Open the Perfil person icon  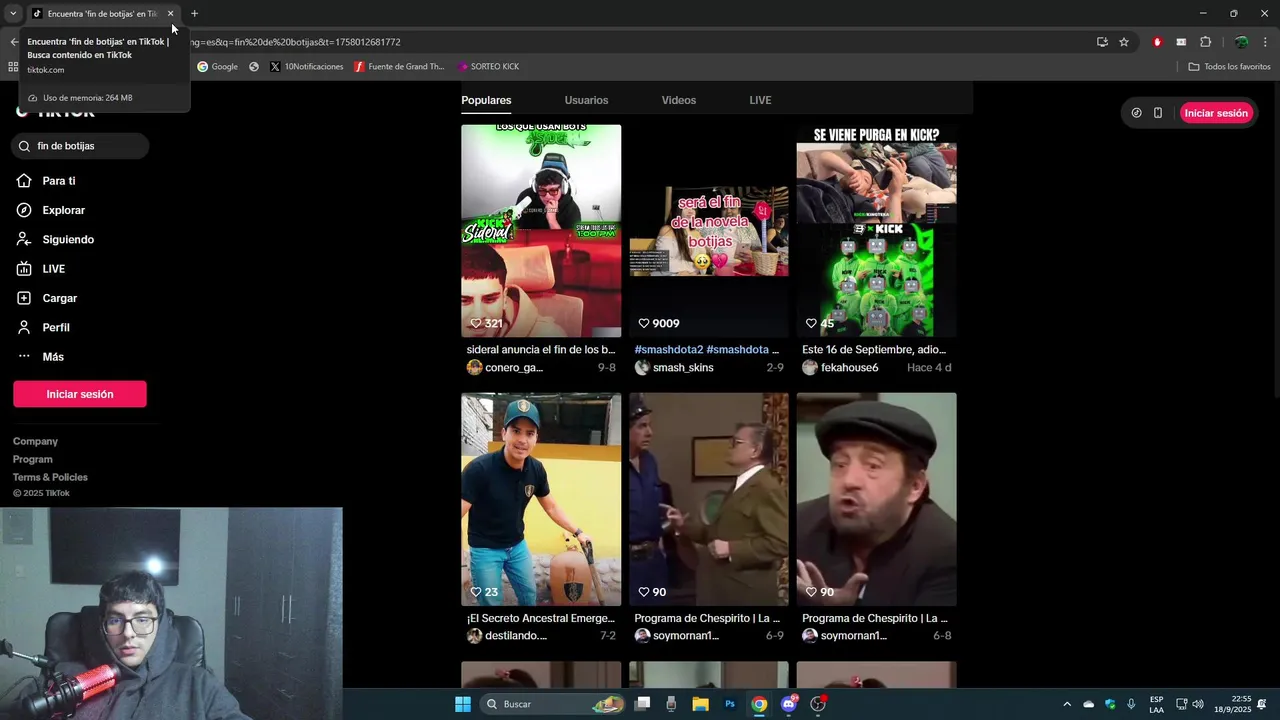coord(24,328)
